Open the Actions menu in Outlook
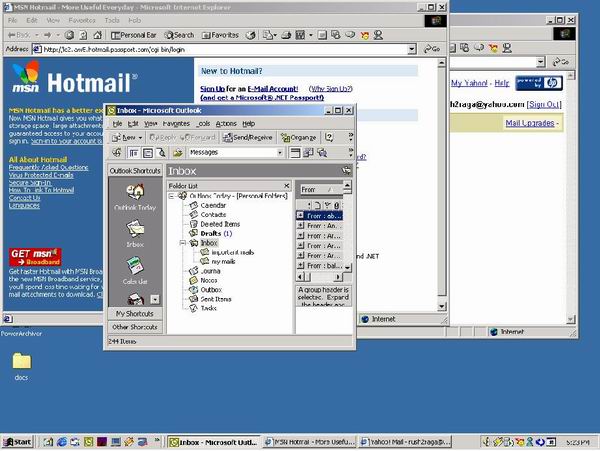The height and width of the screenshot is (451, 600). tap(226, 124)
